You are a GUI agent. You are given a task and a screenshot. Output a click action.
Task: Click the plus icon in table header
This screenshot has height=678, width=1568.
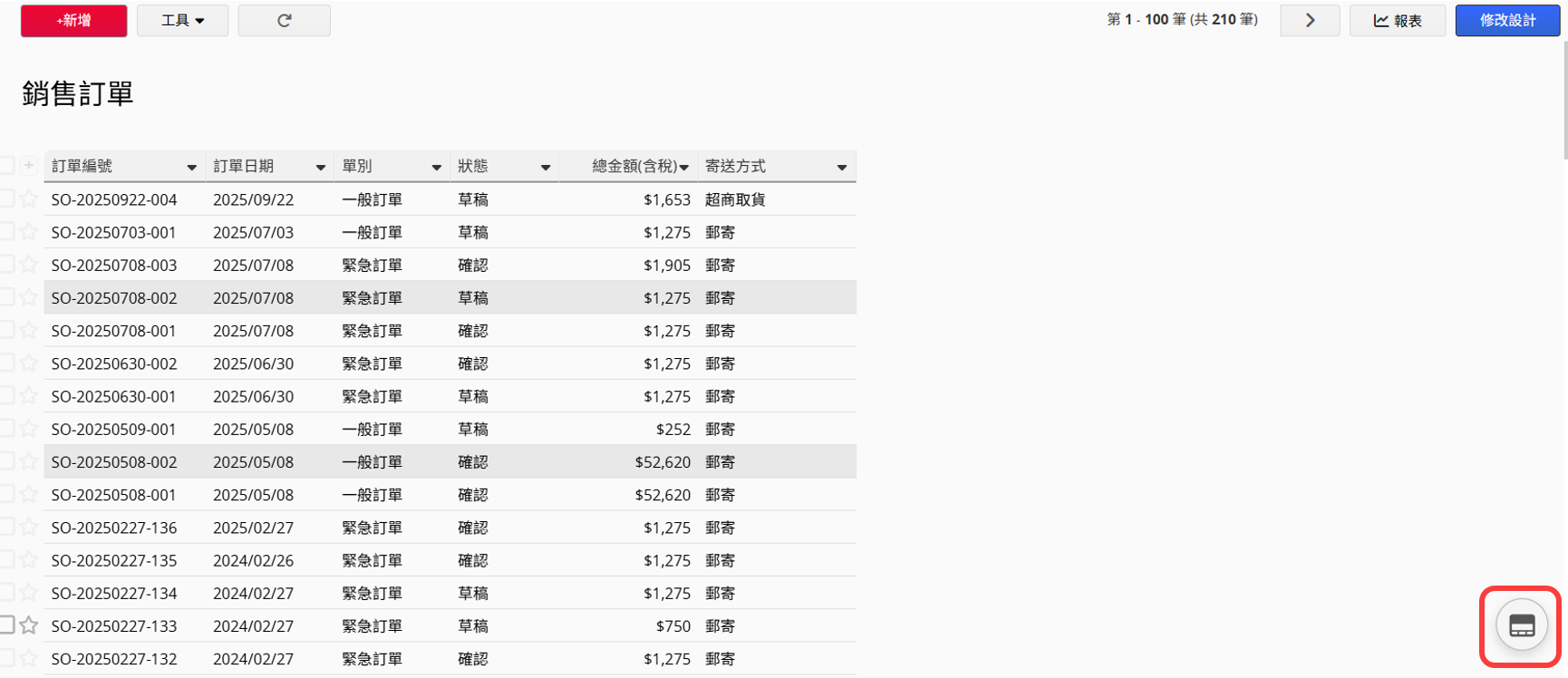click(29, 166)
